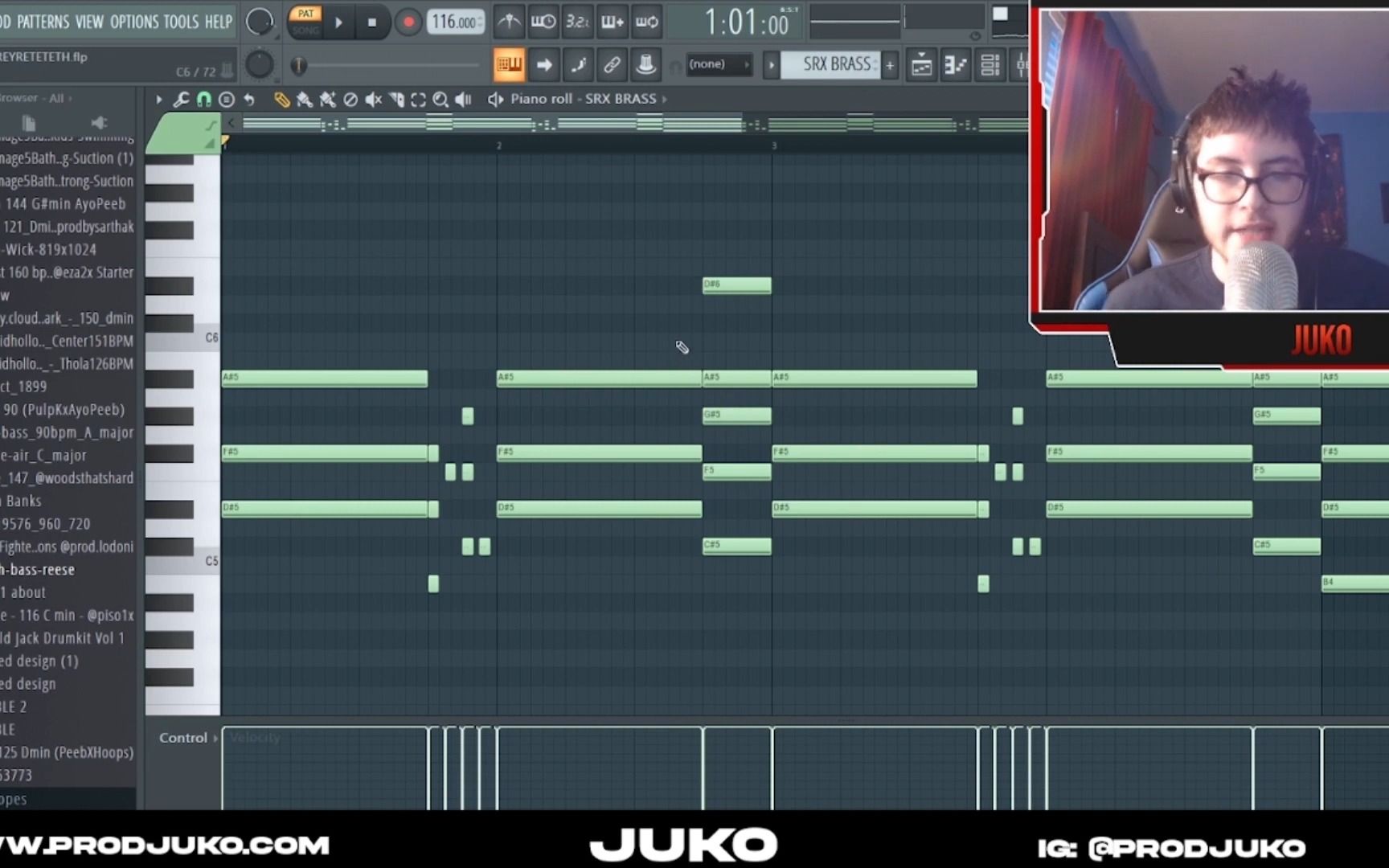Select browser item 144 G#min AyoPeeb

(x=66, y=204)
